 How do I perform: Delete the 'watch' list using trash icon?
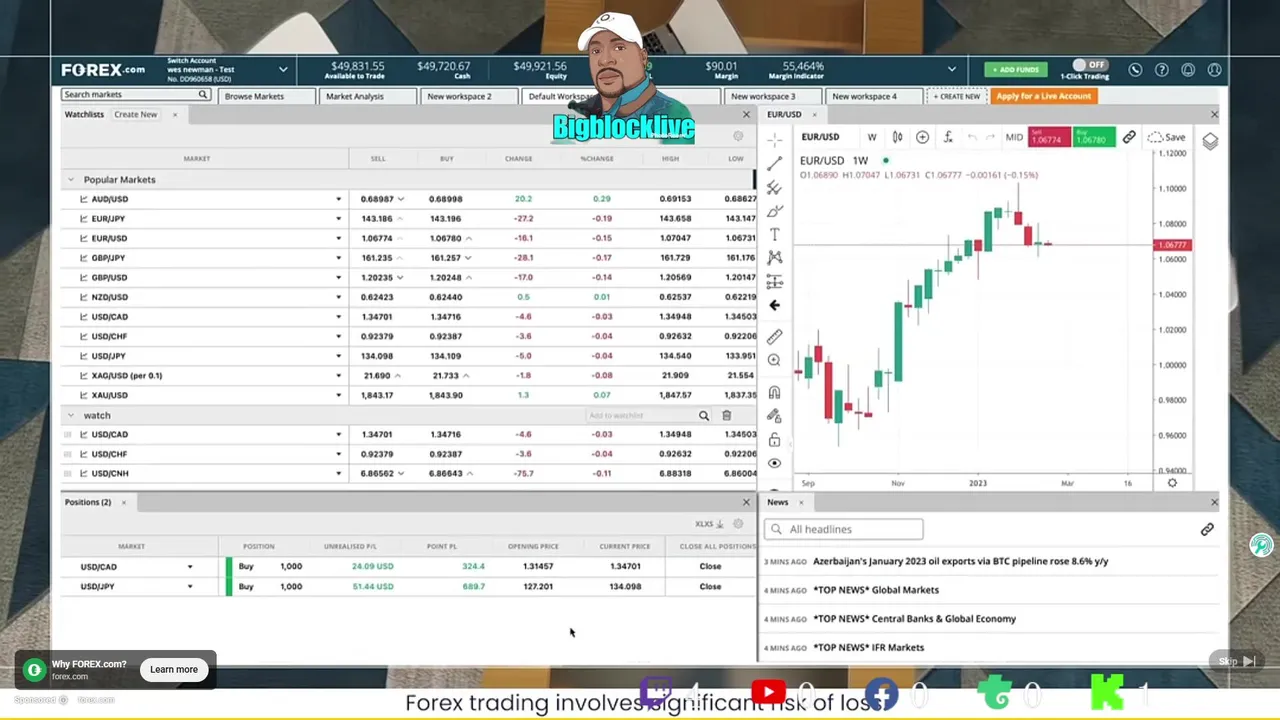pos(727,416)
